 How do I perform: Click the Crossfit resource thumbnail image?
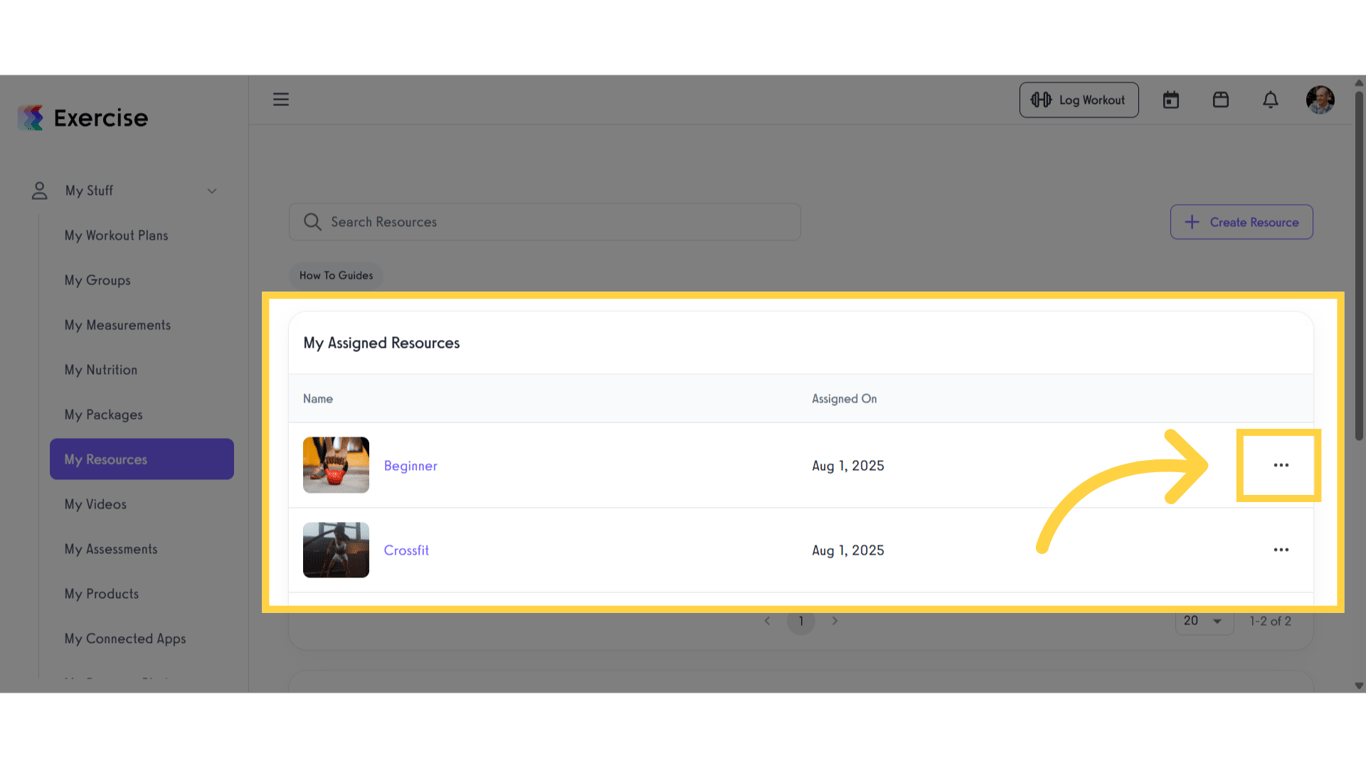(335, 549)
